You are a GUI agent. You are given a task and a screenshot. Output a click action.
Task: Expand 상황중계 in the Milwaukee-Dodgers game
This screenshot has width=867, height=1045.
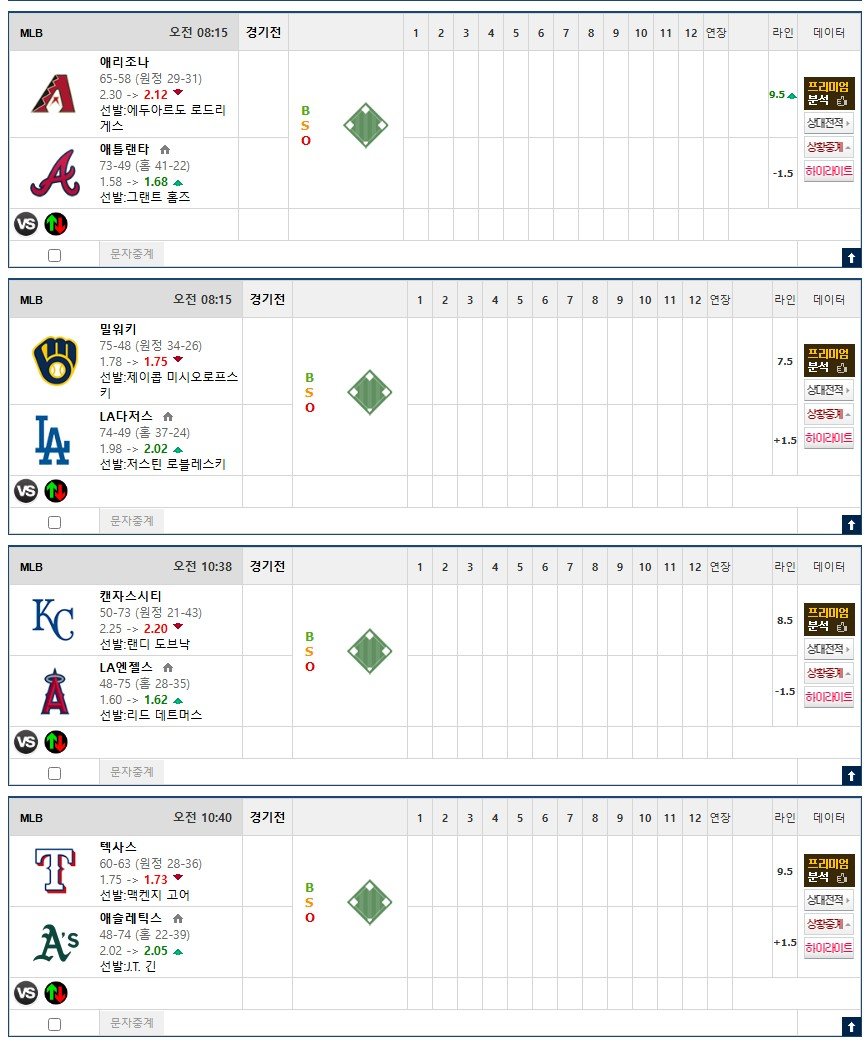828,414
